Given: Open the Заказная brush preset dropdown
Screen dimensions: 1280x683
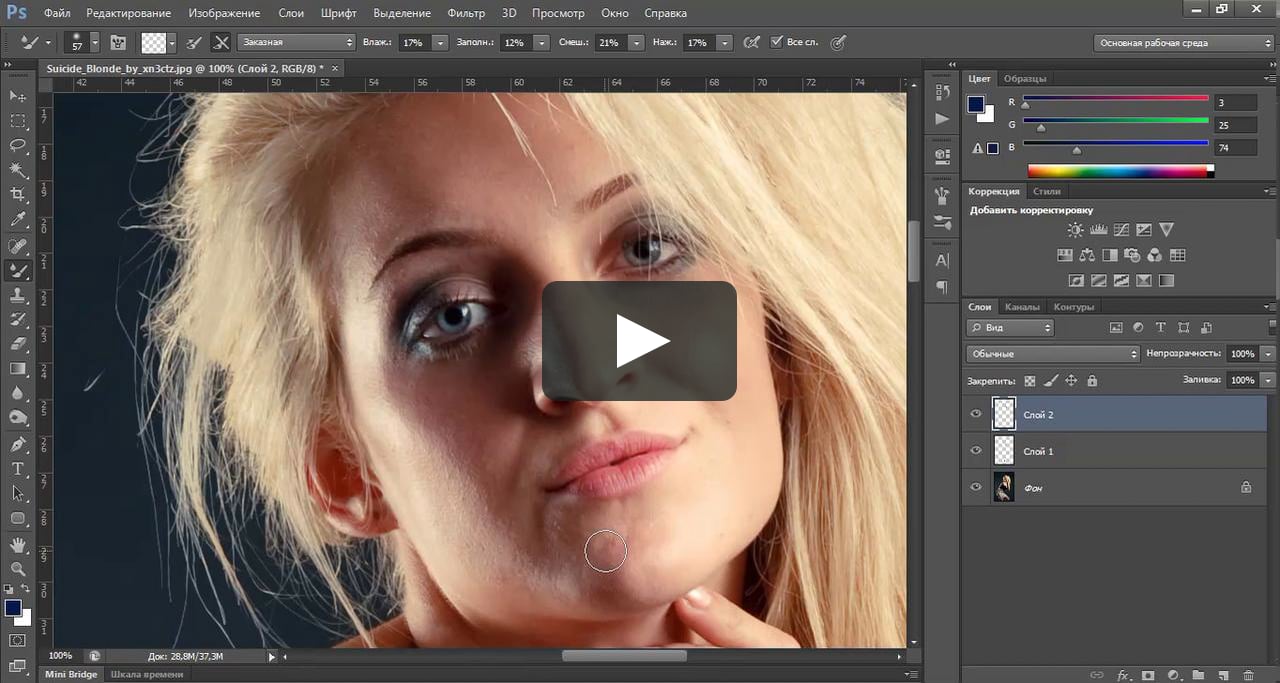Looking at the screenshot, I should [x=296, y=43].
